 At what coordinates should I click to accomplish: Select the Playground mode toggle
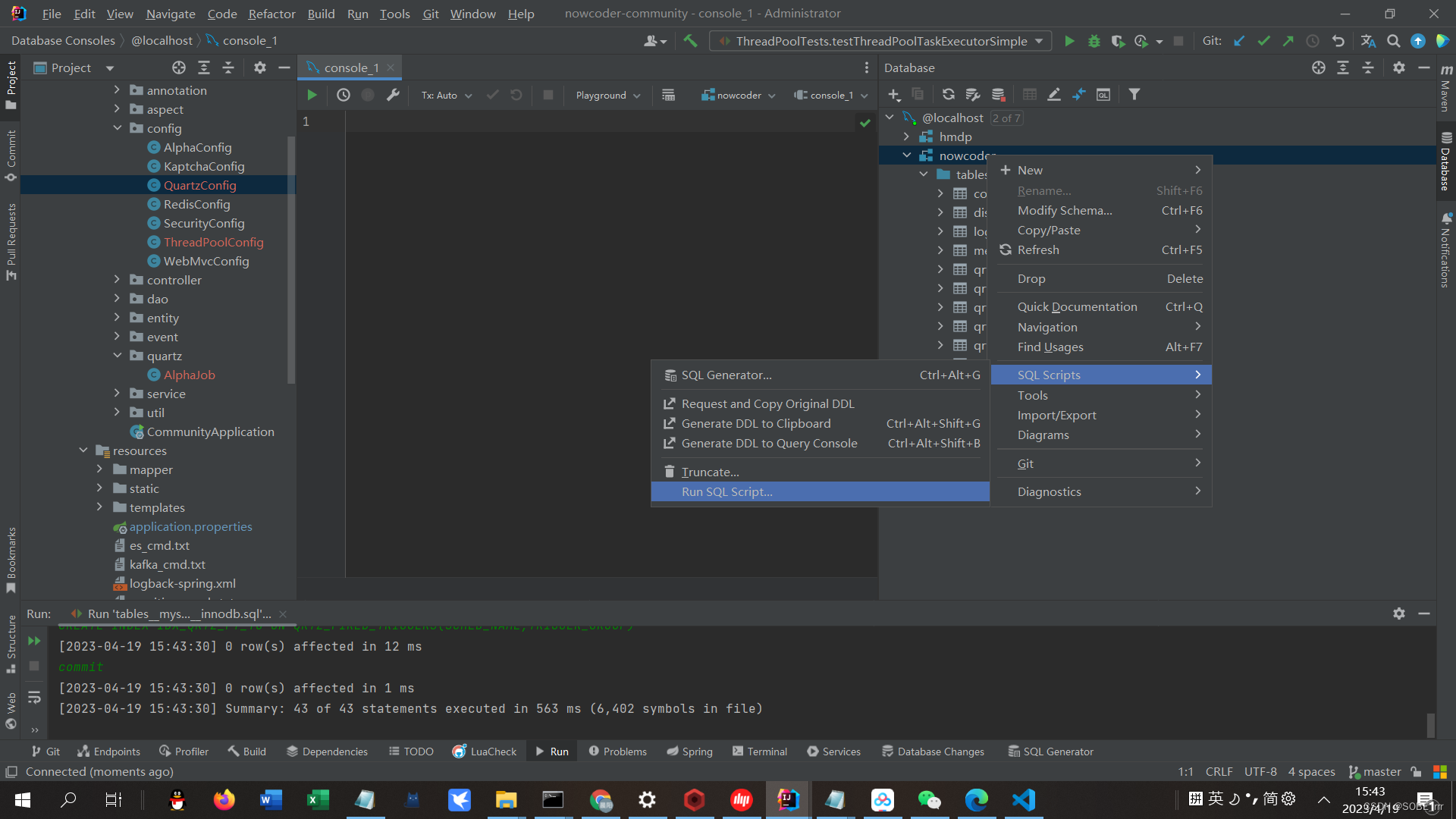tap(606, 94)
